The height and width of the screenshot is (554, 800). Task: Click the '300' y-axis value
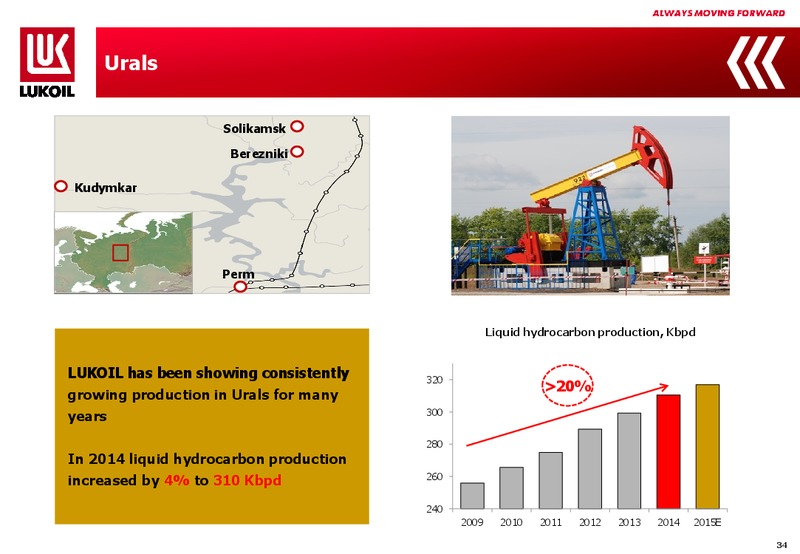[x=435, y=412]
